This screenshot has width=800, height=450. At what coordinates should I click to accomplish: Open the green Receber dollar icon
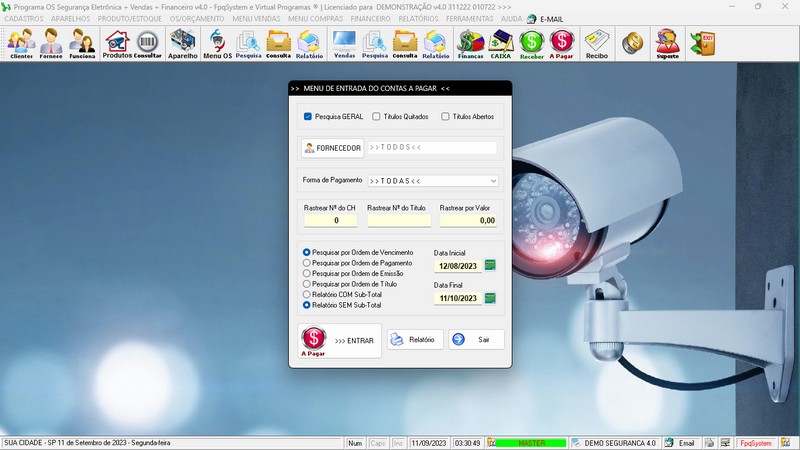(x=531, y=44)
